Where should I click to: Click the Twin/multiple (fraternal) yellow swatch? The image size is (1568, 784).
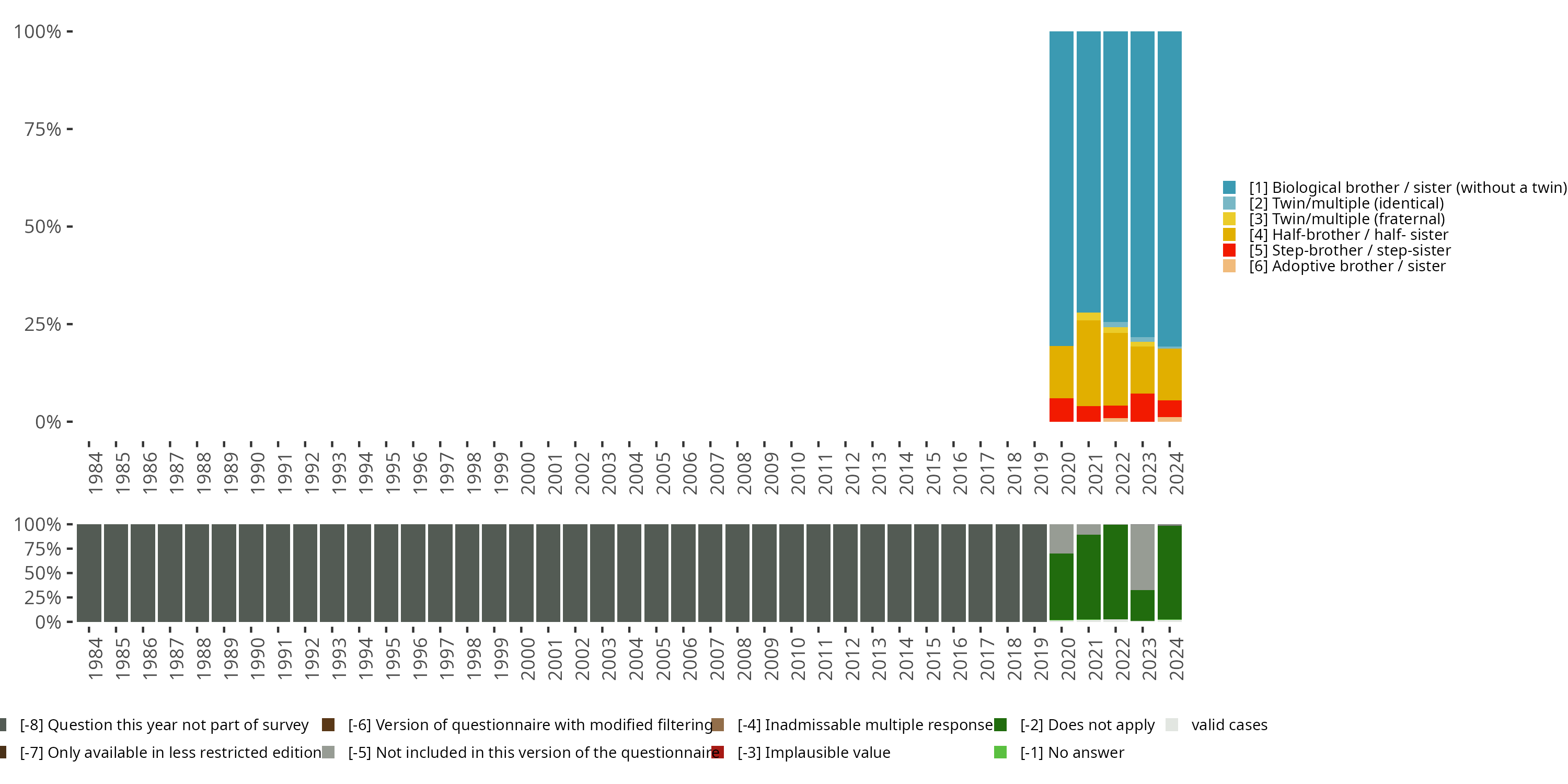tap(1229, 219)
